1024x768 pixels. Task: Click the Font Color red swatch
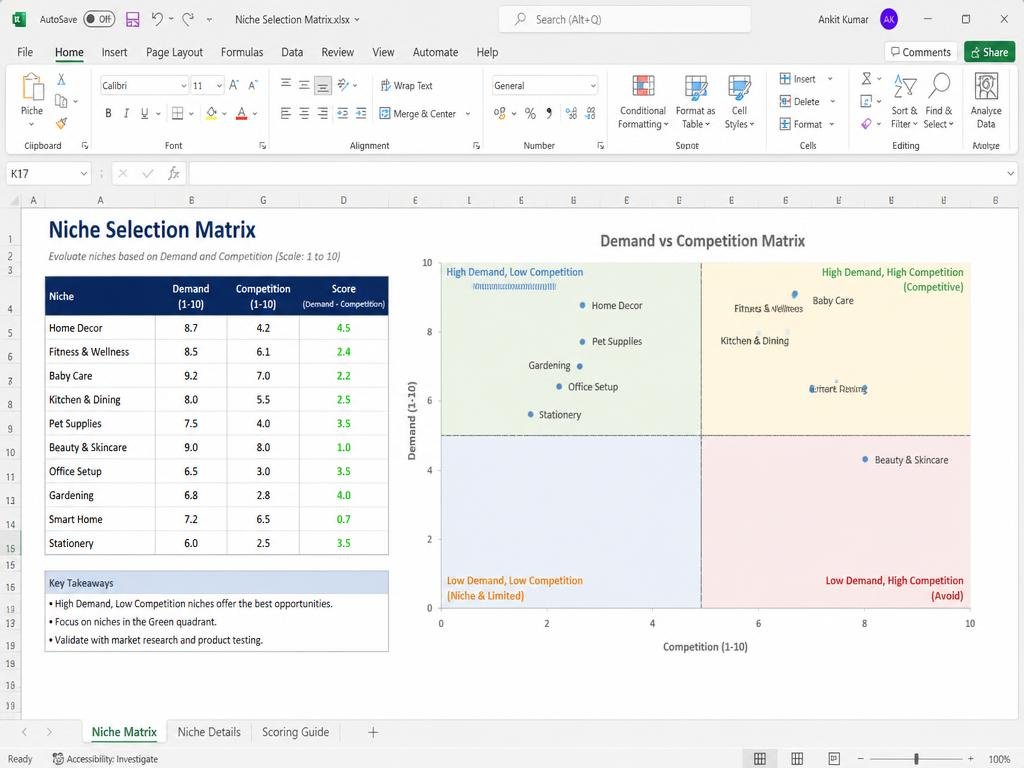242,114
